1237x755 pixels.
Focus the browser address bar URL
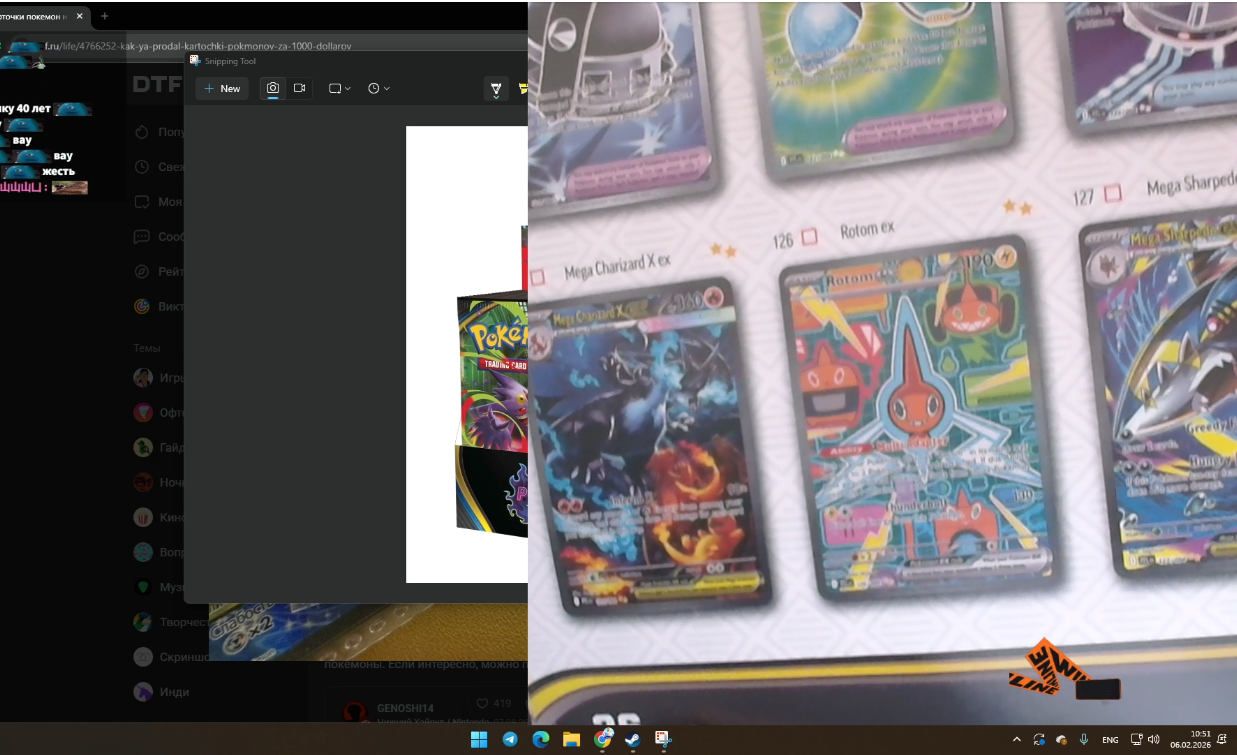pyautogui.click(x=198, y=45)
